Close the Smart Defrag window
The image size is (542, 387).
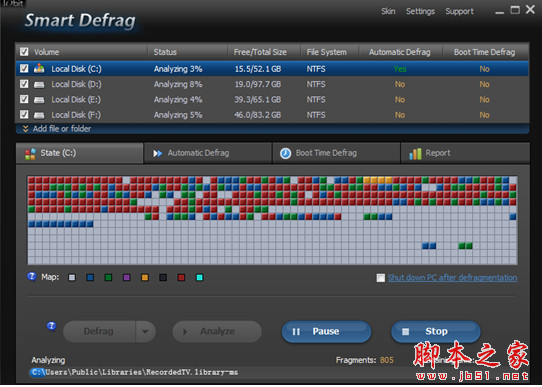tap(530, 9)
